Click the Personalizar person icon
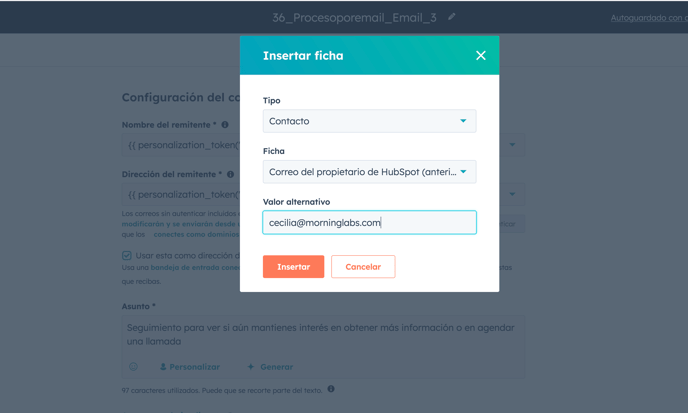 pyautogui.click(x=164, y=367)
